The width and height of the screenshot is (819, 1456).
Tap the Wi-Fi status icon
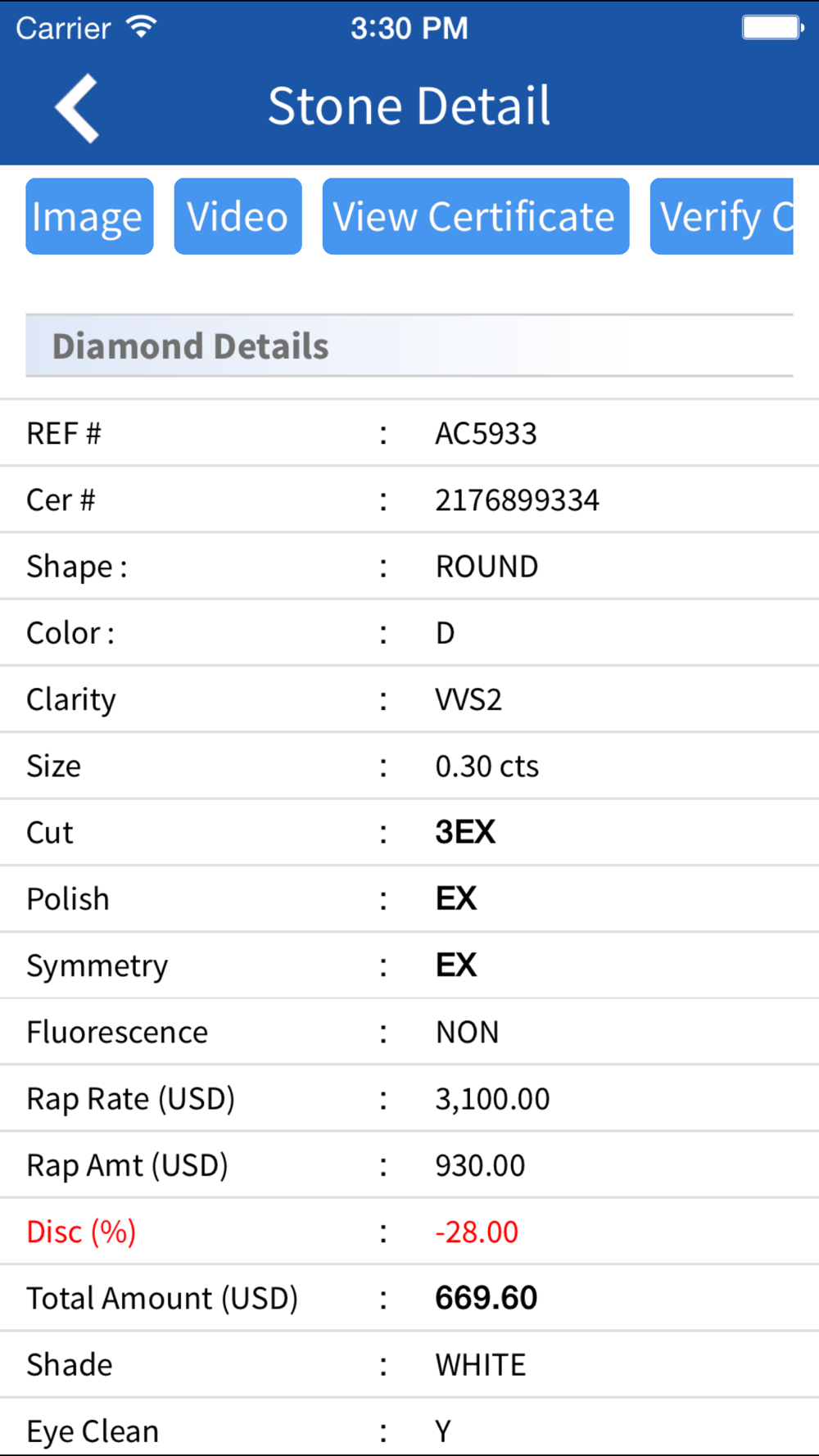pos(142,28)
